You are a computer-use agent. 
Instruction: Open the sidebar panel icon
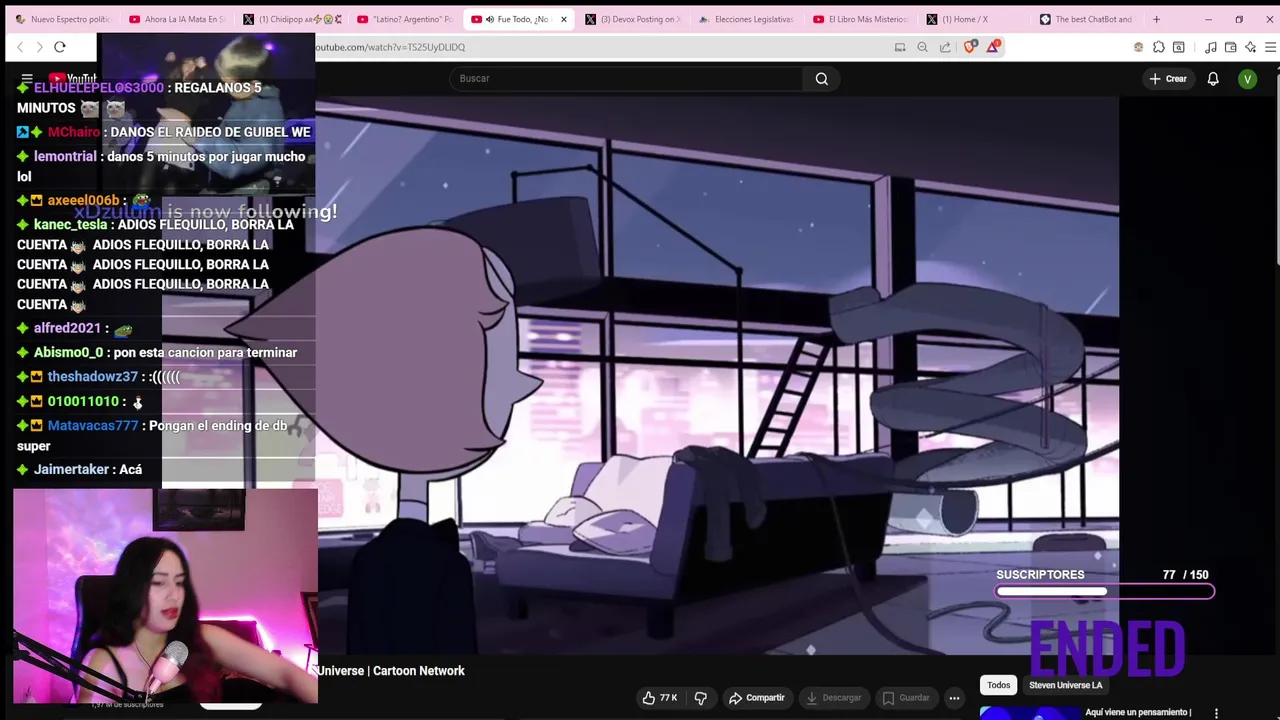pos(1179,47)
